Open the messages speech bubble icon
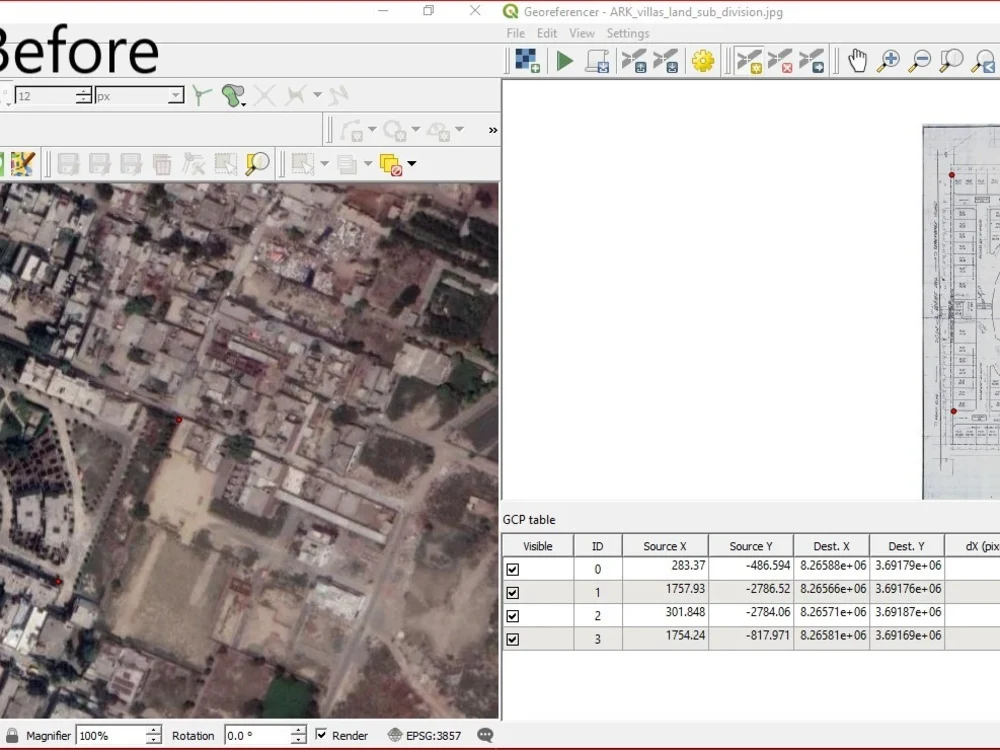Viewport: 1000px width, 750px height. (485, 735)
